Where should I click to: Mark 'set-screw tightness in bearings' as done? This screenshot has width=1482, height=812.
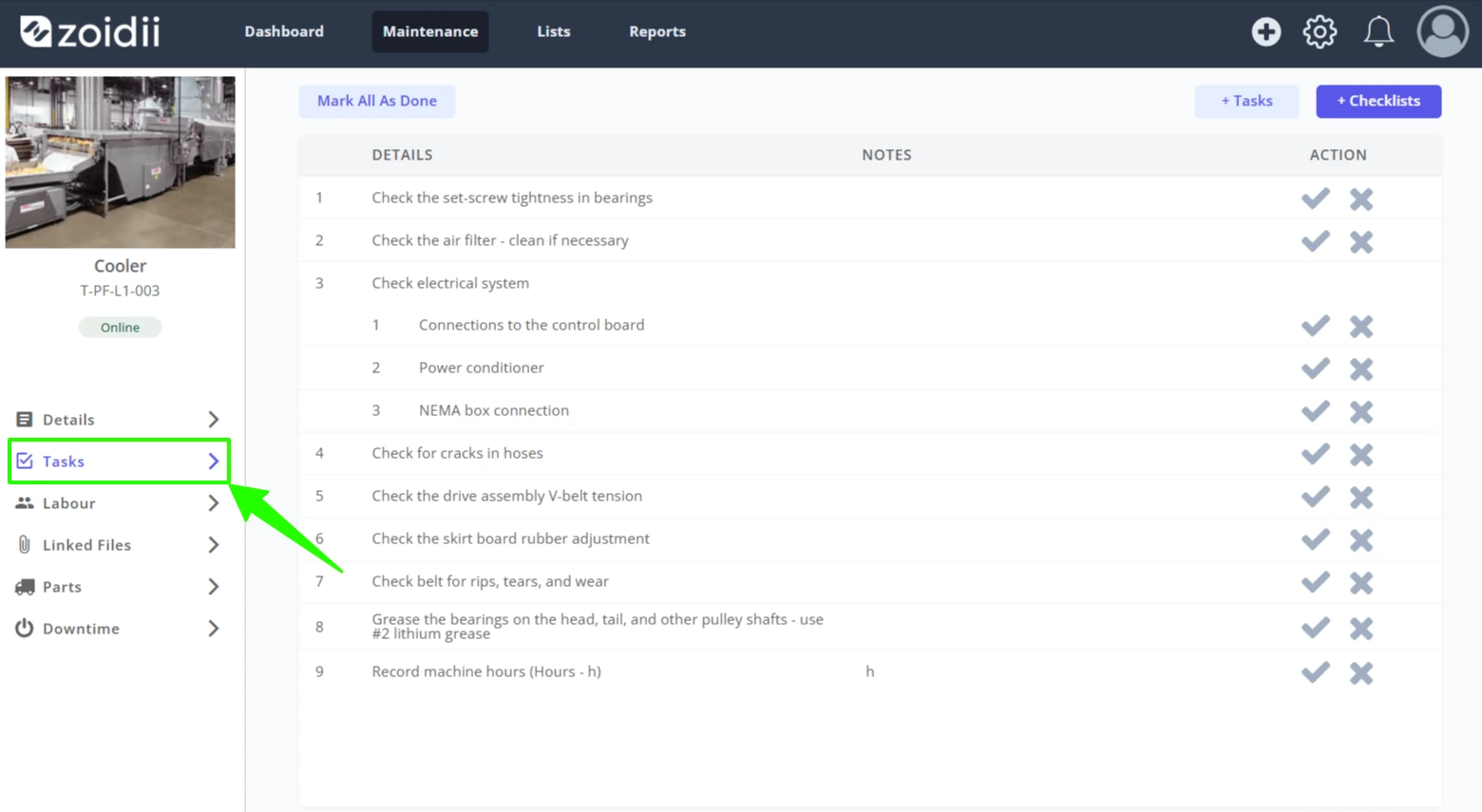click(1316, 198)
